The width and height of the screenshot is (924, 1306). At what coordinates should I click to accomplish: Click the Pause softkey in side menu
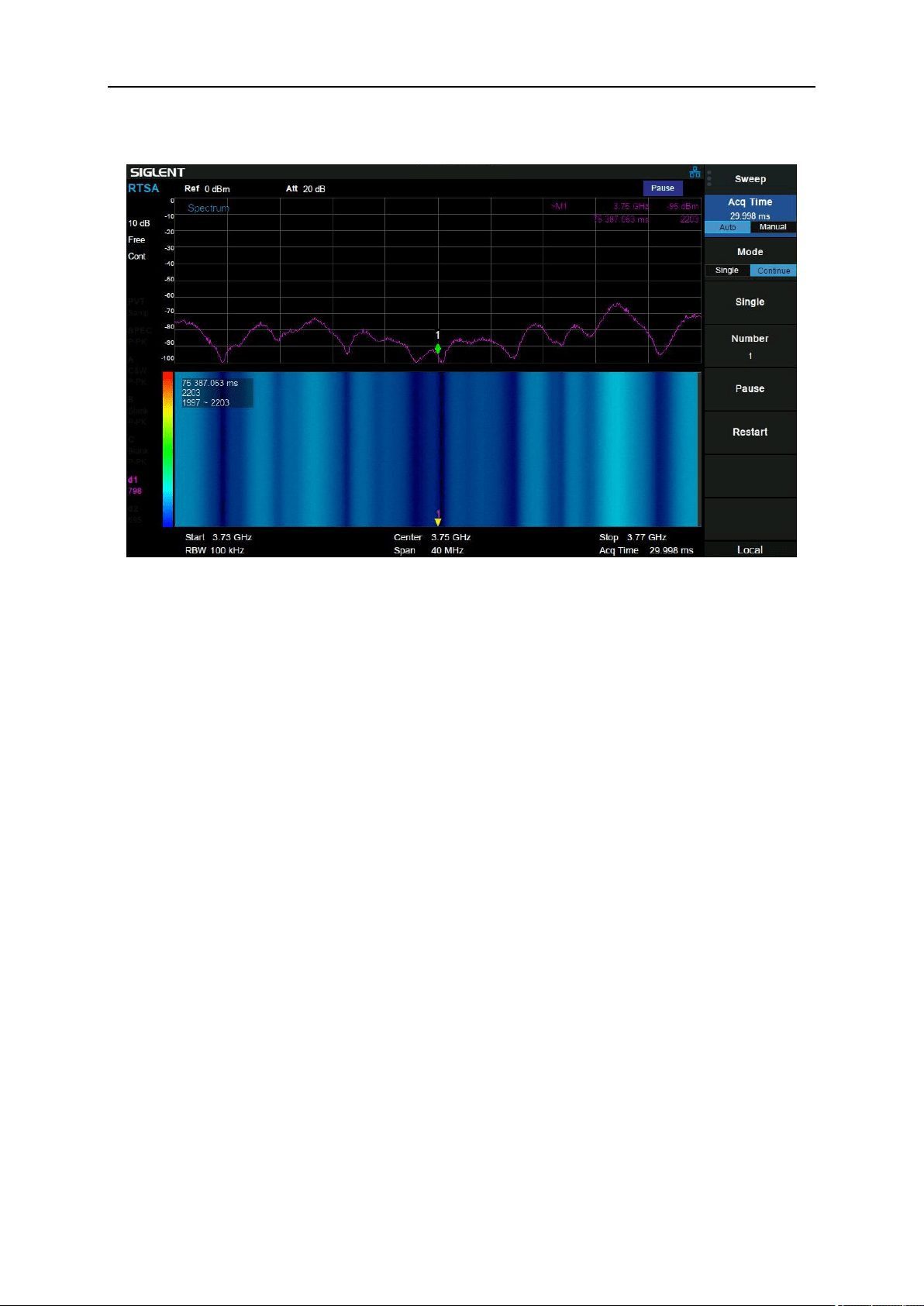tap(750, 389)
